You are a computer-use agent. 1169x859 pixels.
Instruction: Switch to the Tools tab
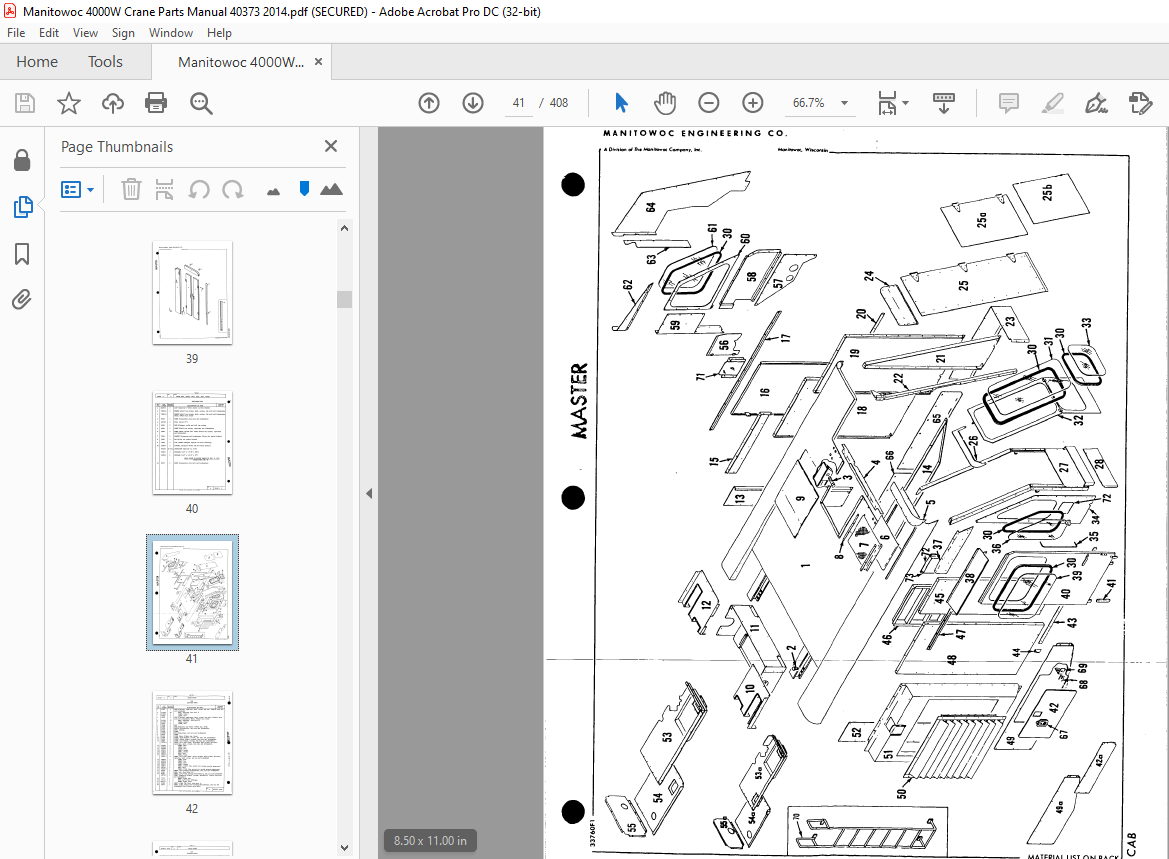tap(105, 62)
